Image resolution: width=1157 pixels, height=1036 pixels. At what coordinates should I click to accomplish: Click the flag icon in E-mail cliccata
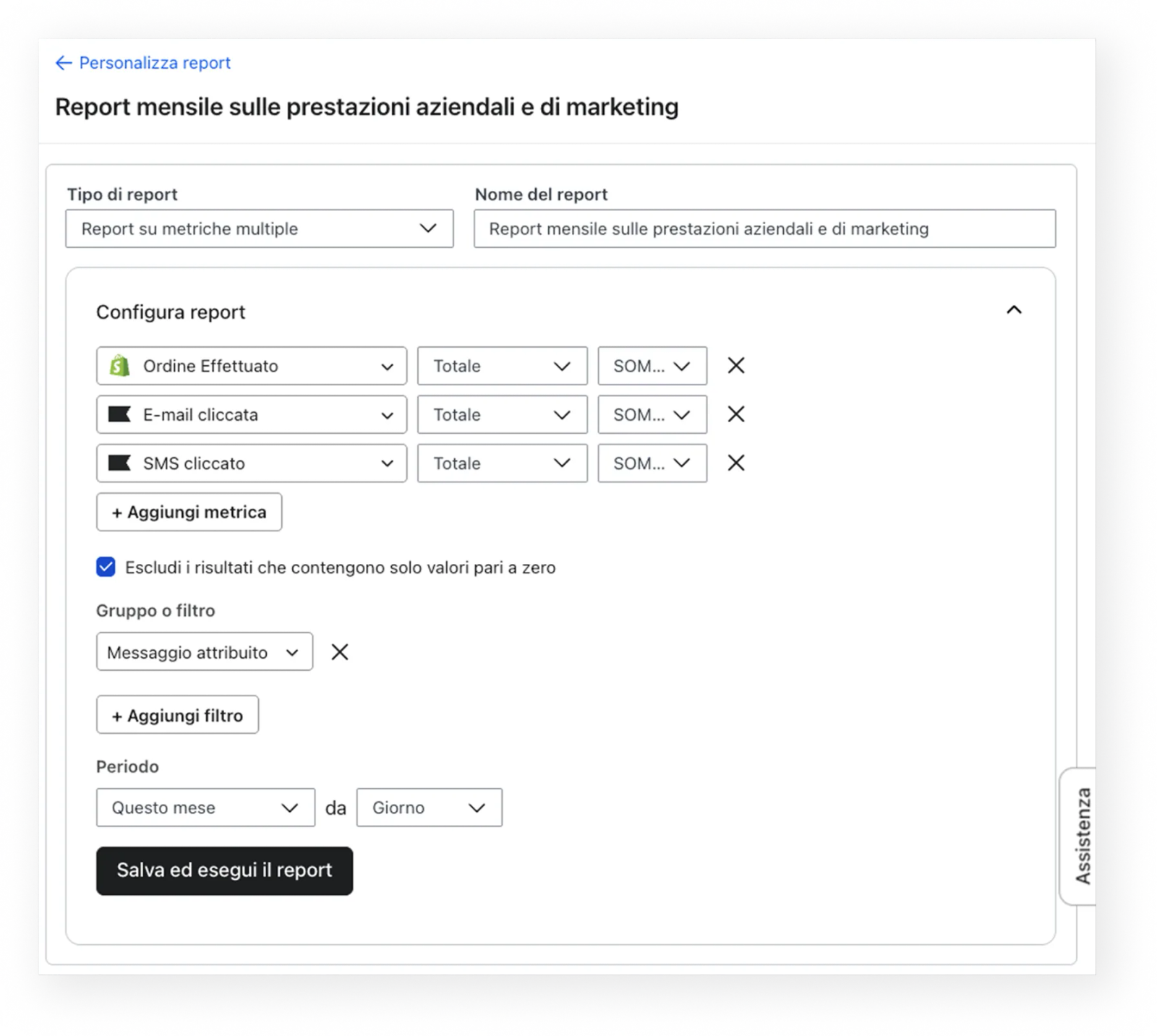[119, 414]
